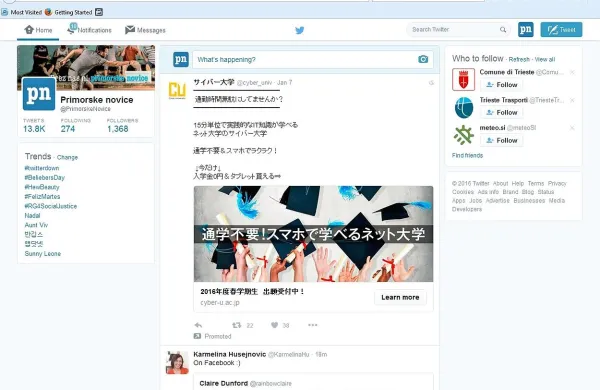View the 274 following count
The width and height of the screenshot is (600, 390).
tap(75, 126)
